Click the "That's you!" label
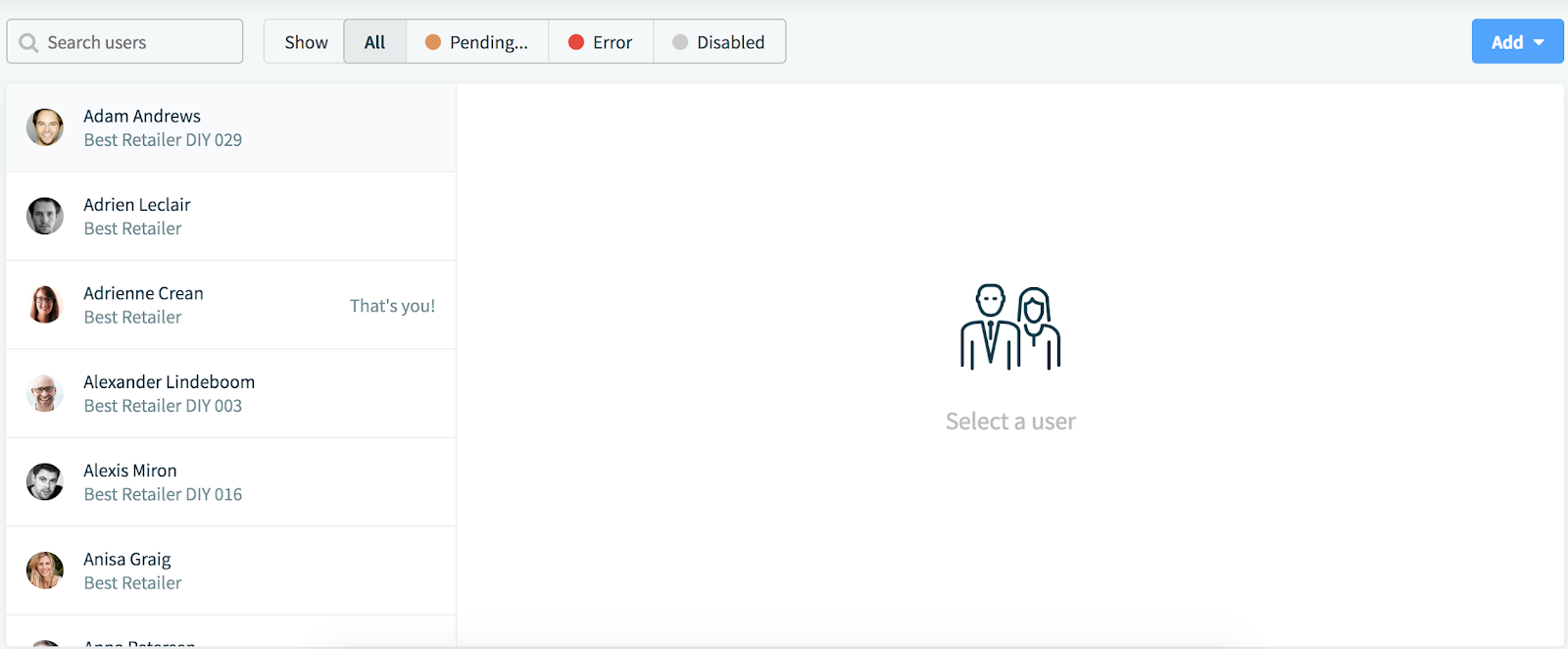The image size is (1568, 649). coord(392,306)
